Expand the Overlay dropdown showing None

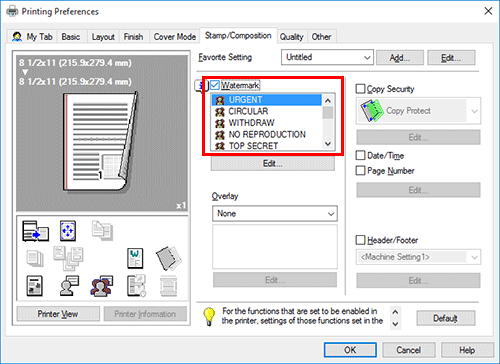[275, 214]
